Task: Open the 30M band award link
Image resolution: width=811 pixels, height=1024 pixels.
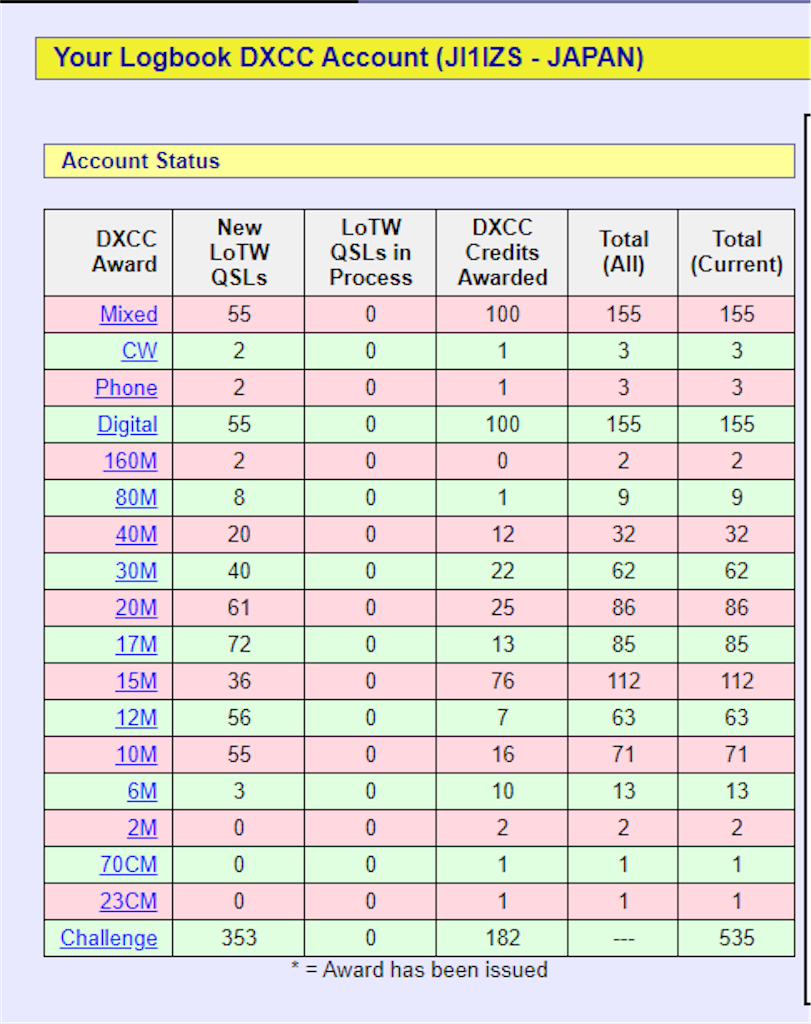Action: (x=136, y=571)
